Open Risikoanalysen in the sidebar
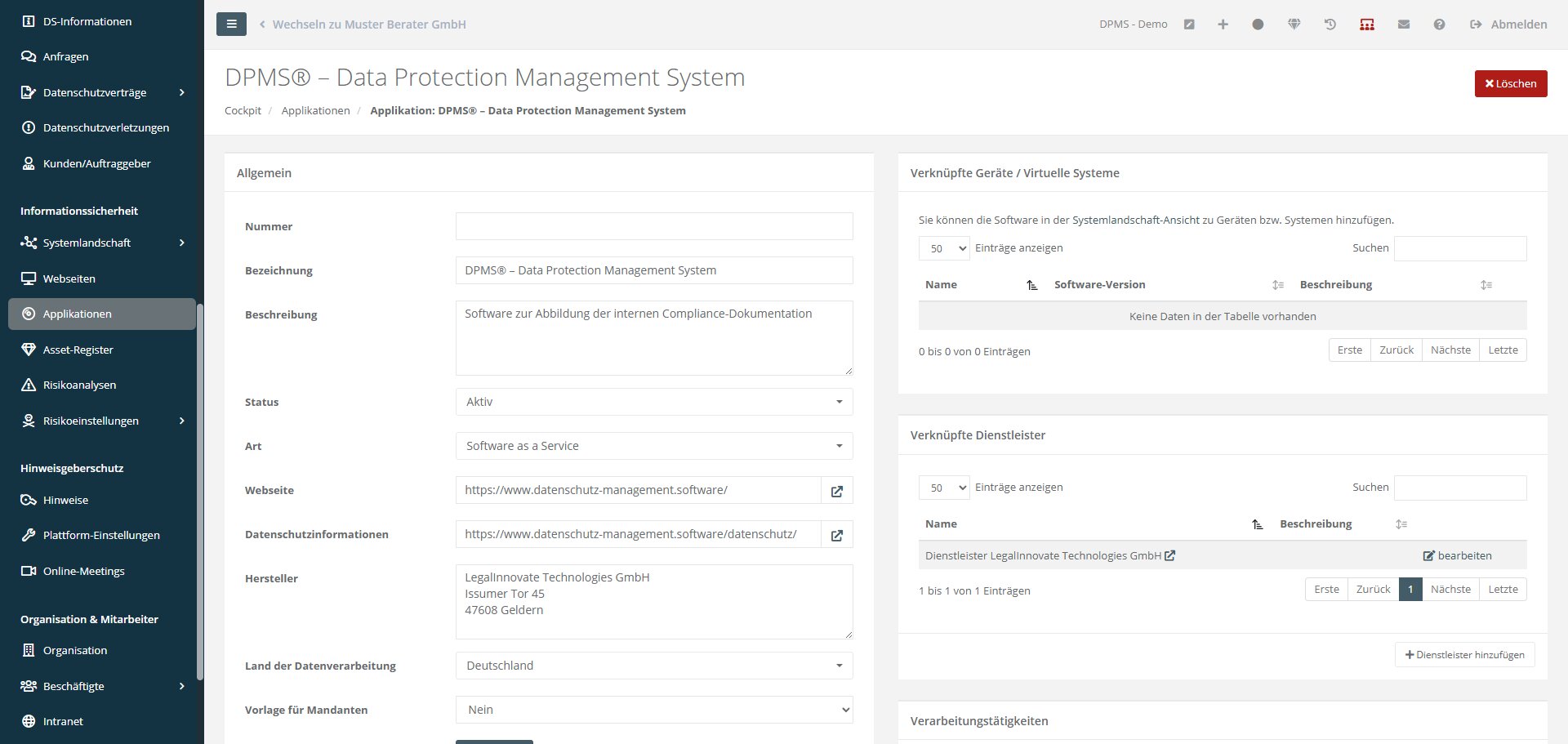This screenshot has width=1568, height=744. click(79, 385)
